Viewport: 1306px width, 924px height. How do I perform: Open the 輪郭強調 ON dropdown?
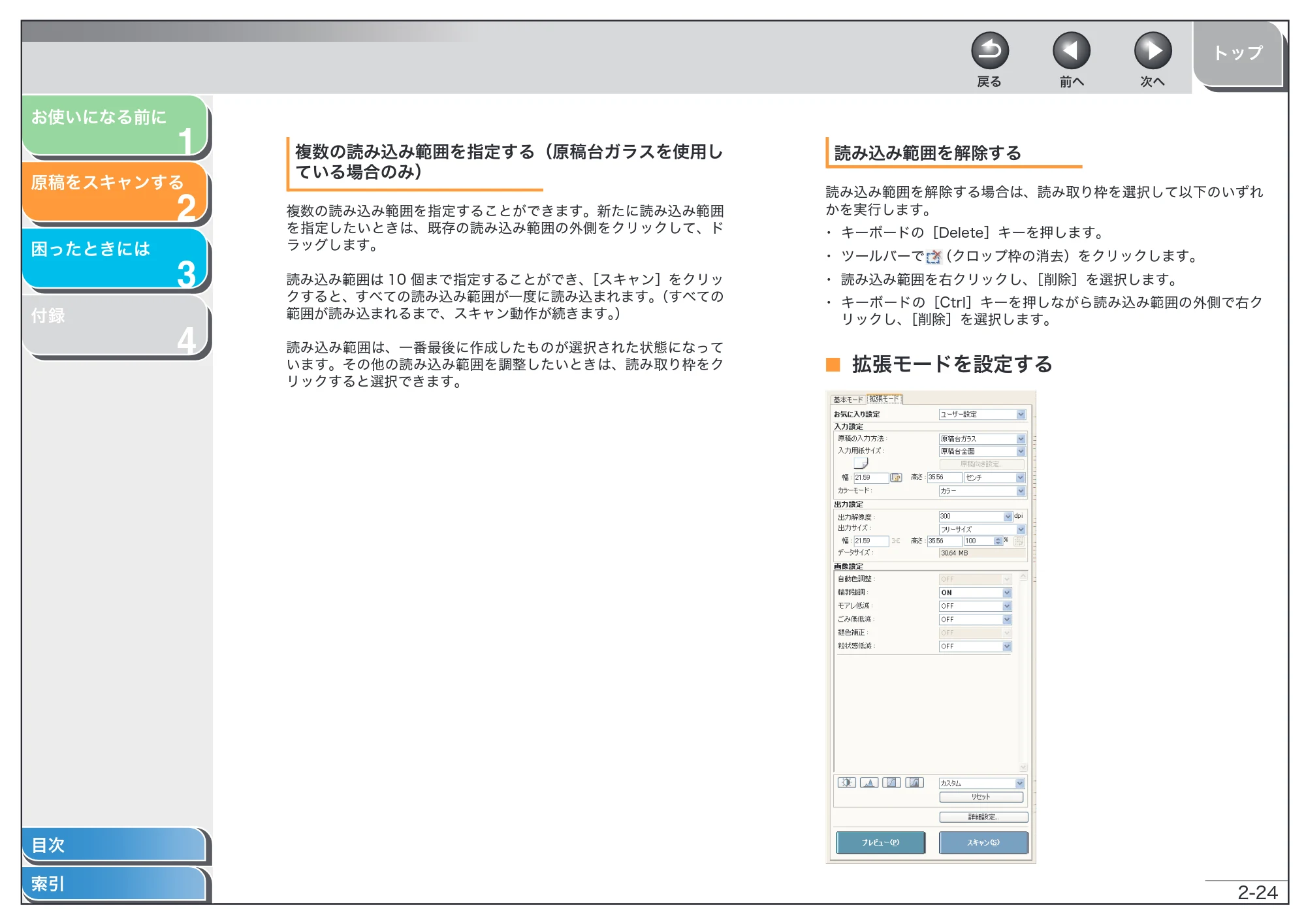coord(976,592)
